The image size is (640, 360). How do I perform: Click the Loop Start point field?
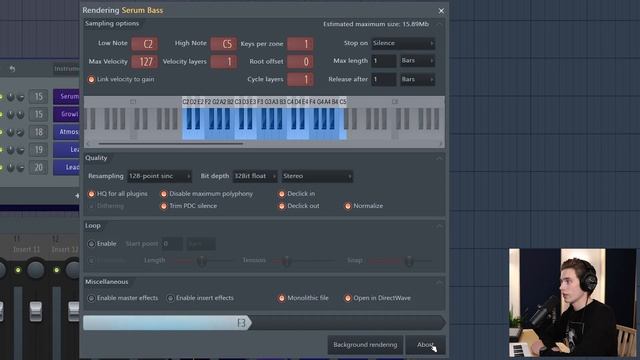tap(172, 244)
